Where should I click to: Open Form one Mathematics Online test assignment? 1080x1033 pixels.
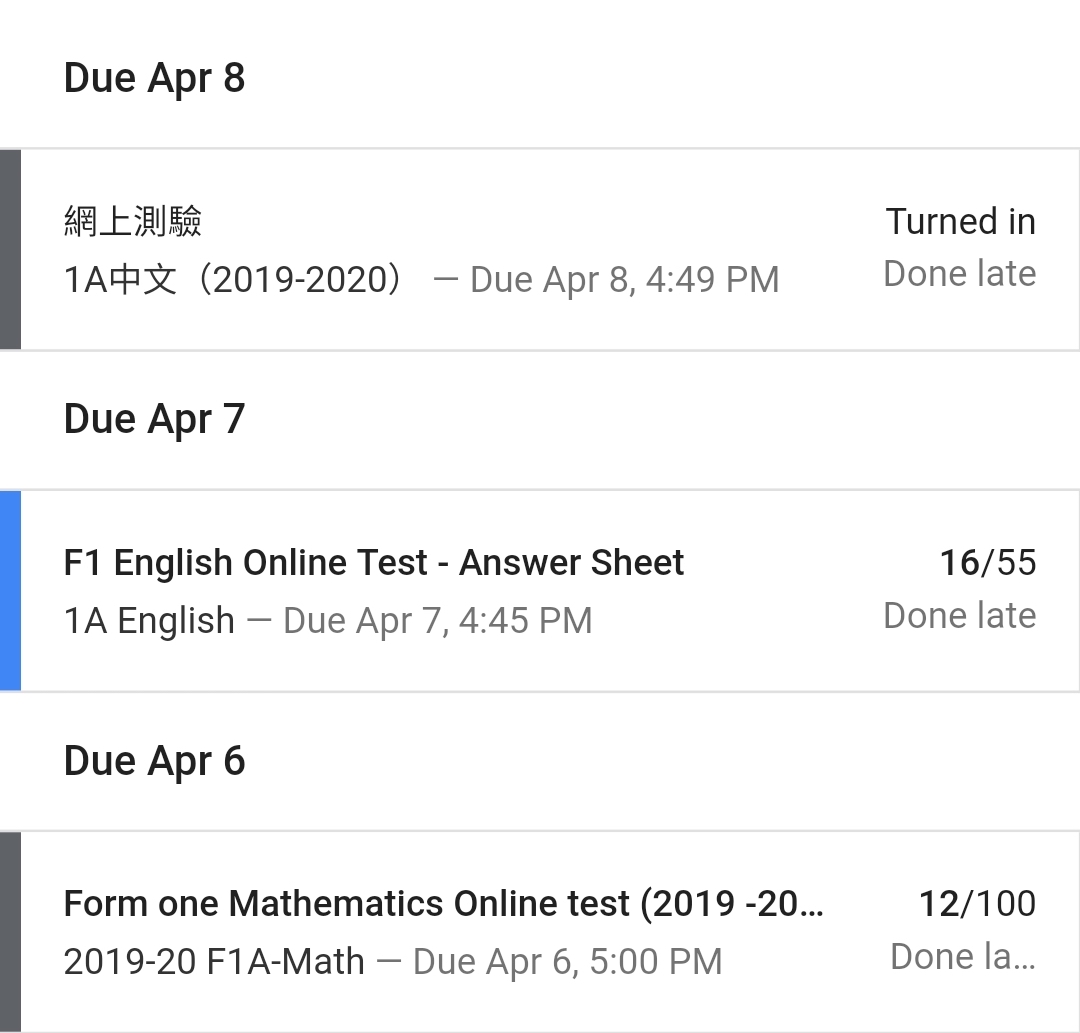[443, 904]
